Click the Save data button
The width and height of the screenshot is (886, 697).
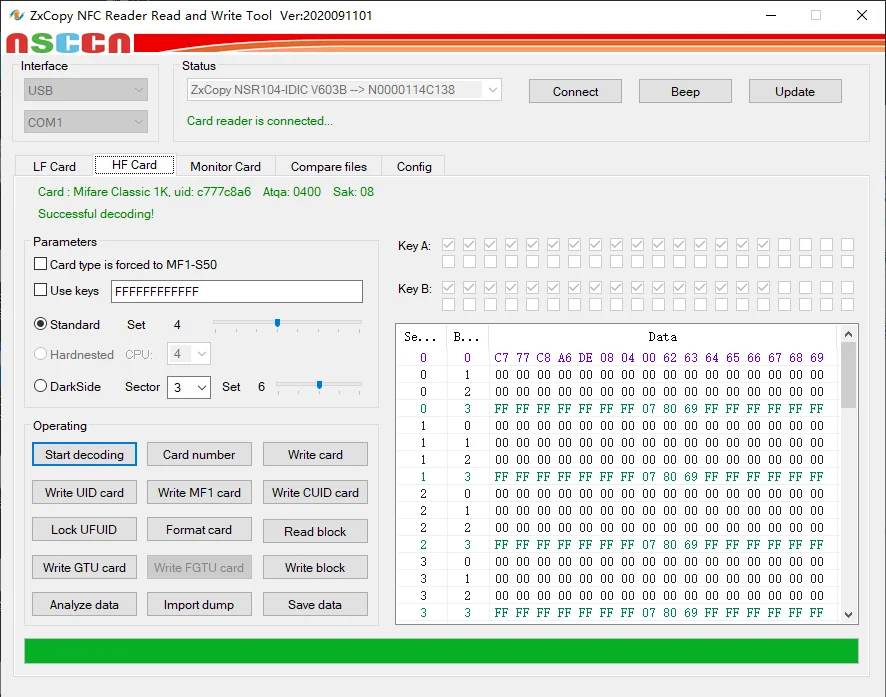(315, 604)
